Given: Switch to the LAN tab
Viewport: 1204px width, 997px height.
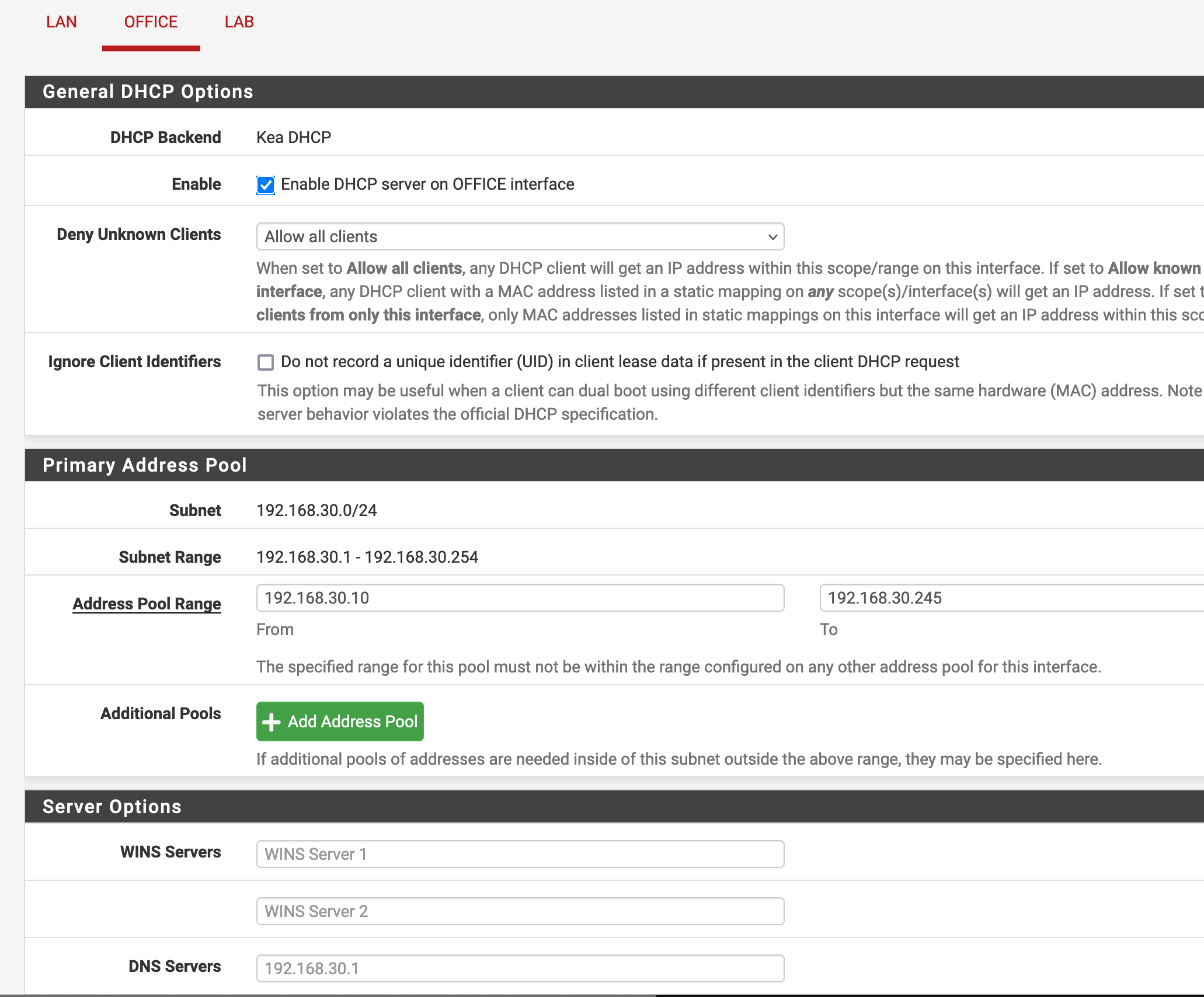Looking at the screenshot, I should click(61, 22).
